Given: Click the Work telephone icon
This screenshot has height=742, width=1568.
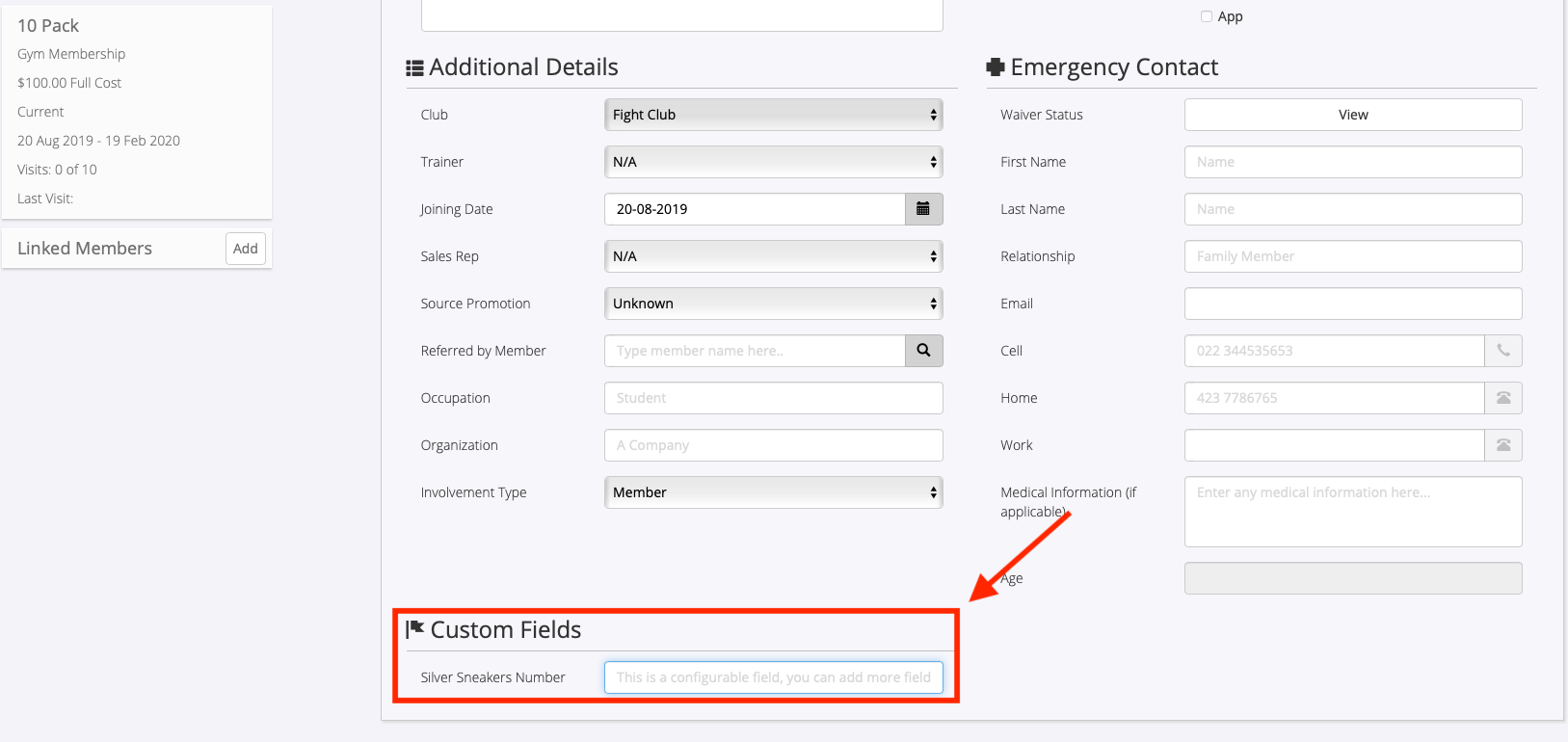Looking at the screenshot, I should [1503, 445].
